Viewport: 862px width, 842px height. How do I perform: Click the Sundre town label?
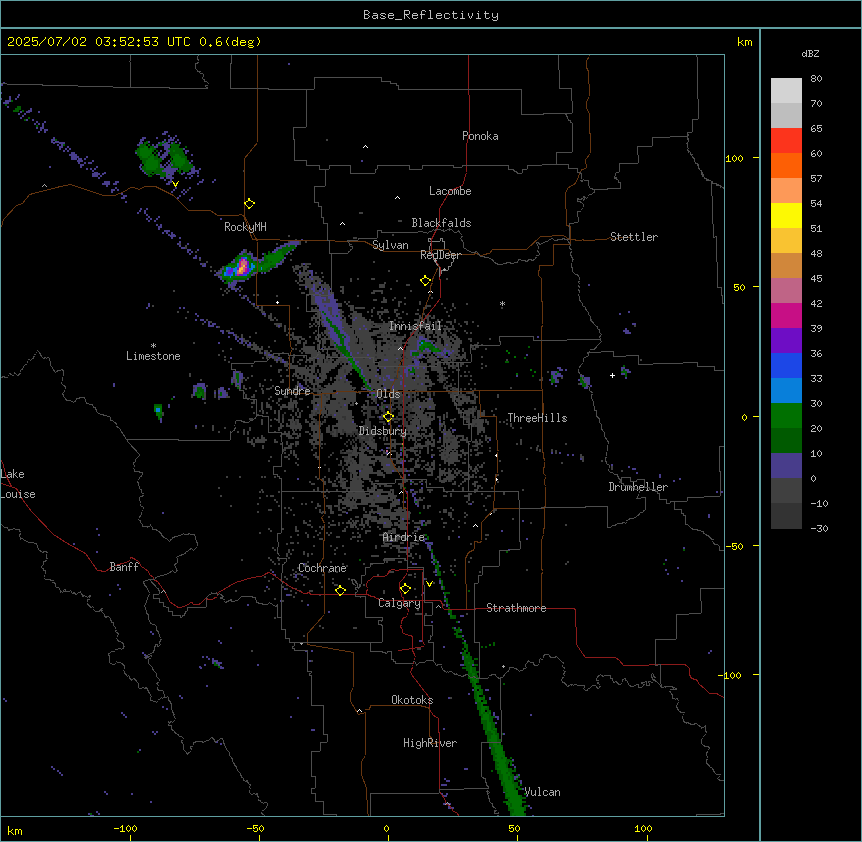click(292, 391)
